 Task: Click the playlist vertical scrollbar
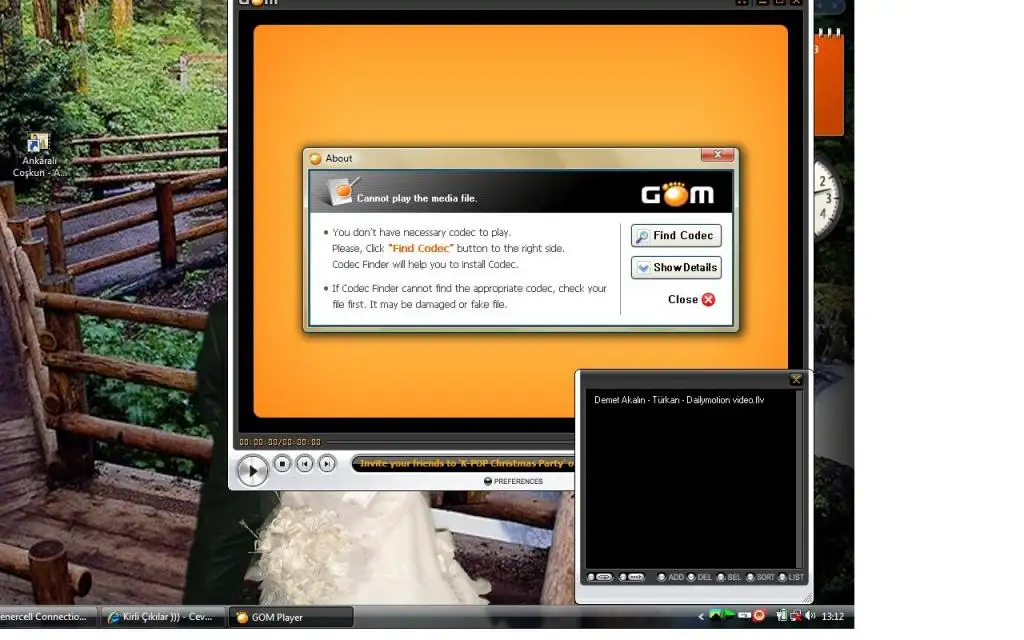coord(799,479)
